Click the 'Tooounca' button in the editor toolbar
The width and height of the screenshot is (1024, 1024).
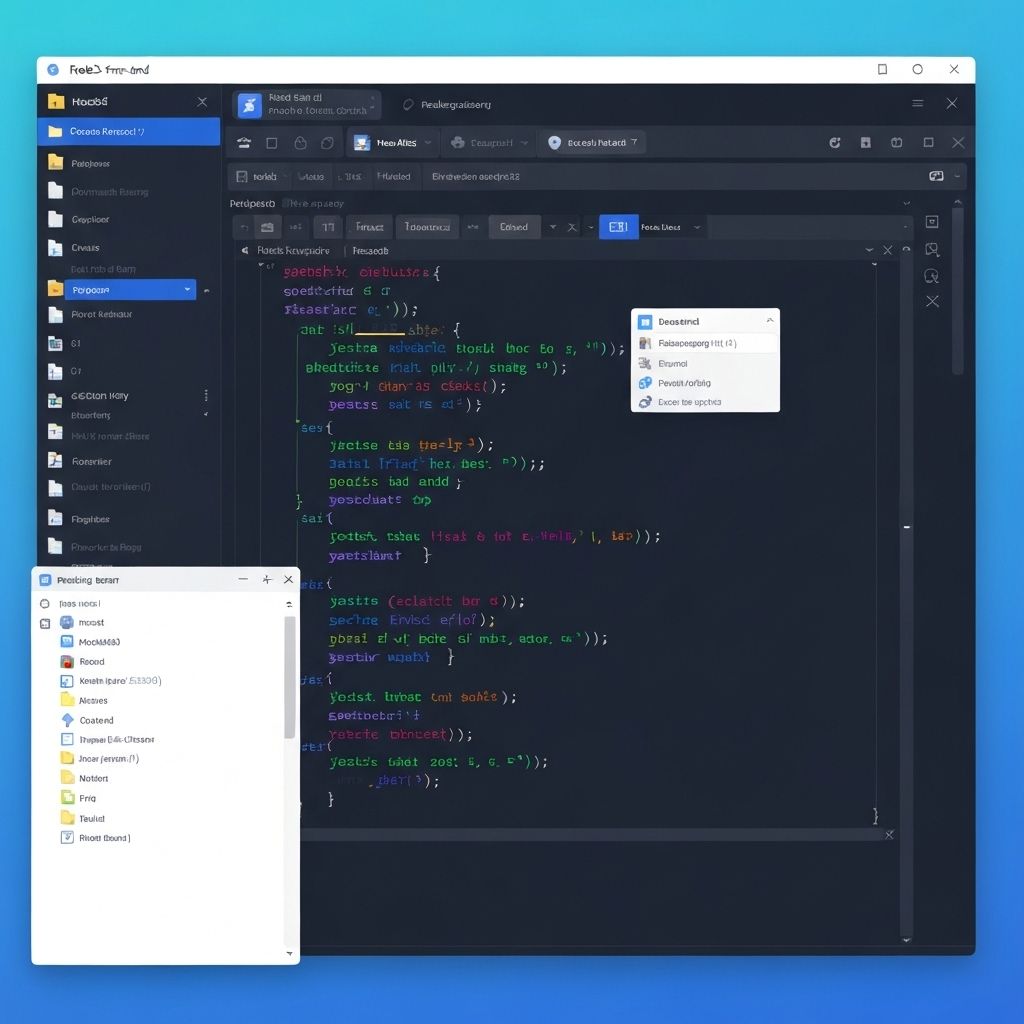pos(427,227)
